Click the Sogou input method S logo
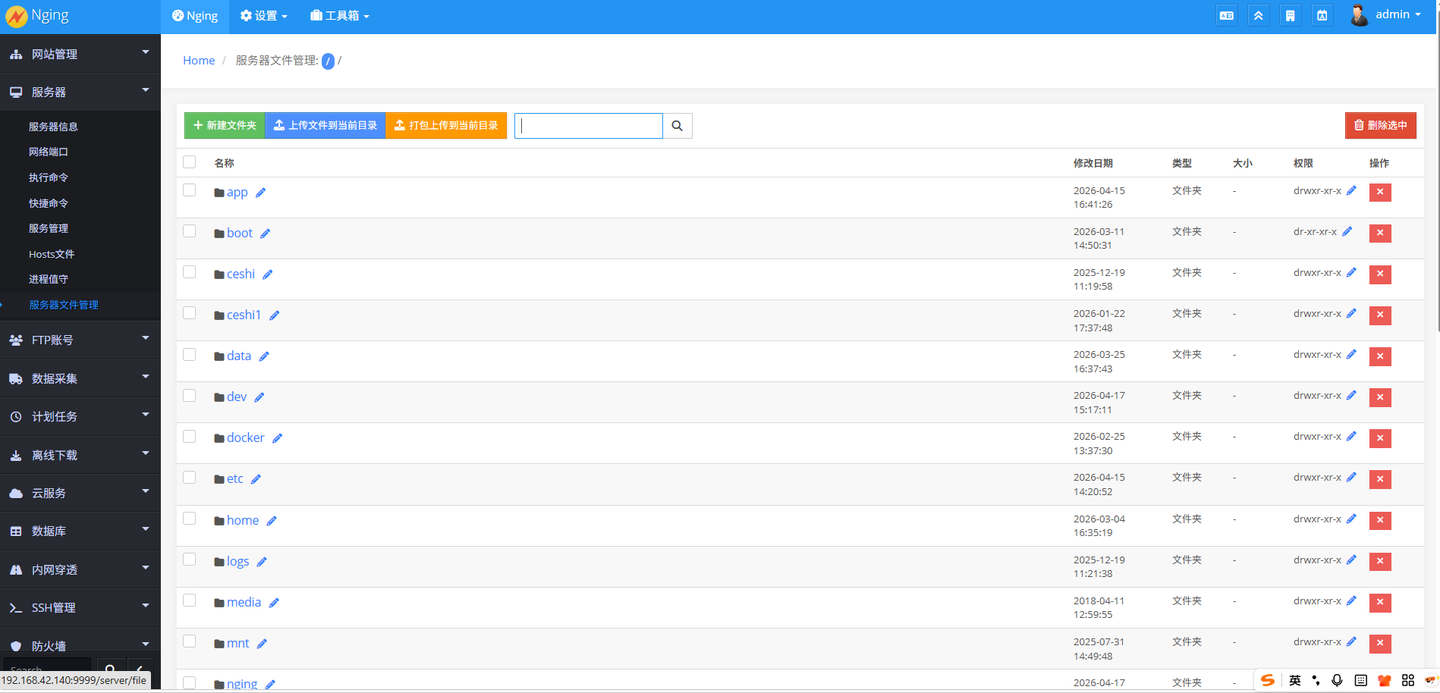This screenshot has height=693, width=1440. point(1268,680)
